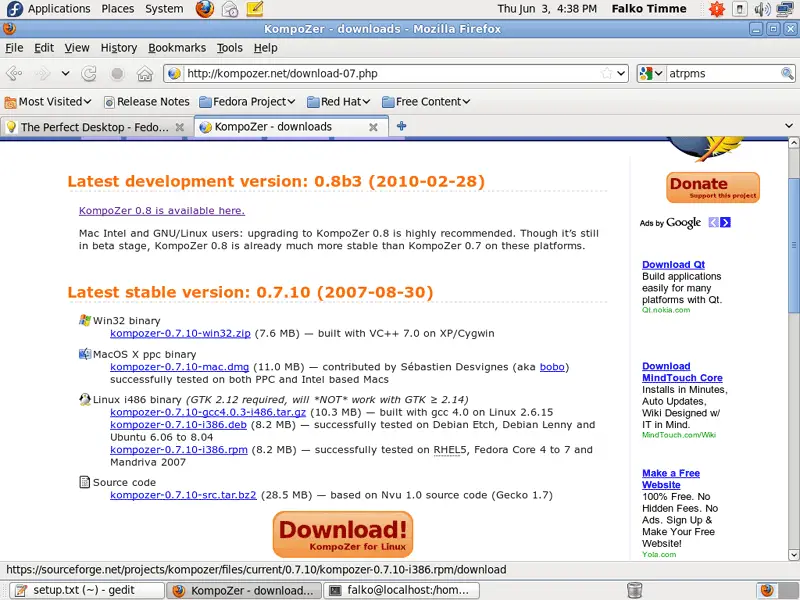Click the previous ads arrow
Screen dimensions: 800x600
click(713, 222)
